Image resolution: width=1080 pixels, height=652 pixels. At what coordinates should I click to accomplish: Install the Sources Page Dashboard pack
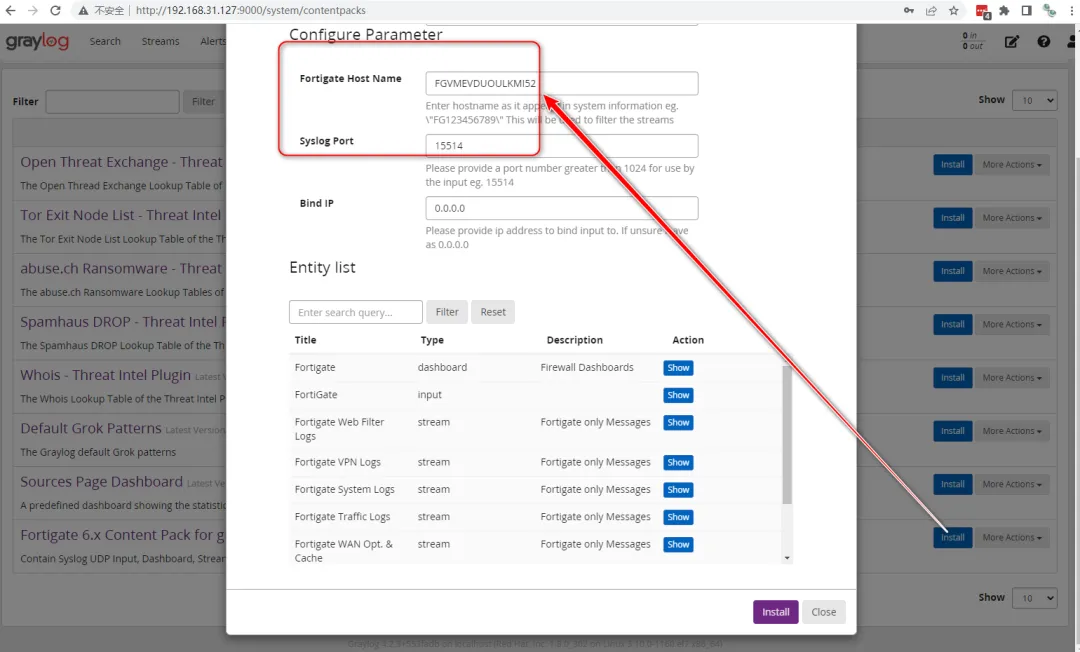pos(953,484)
